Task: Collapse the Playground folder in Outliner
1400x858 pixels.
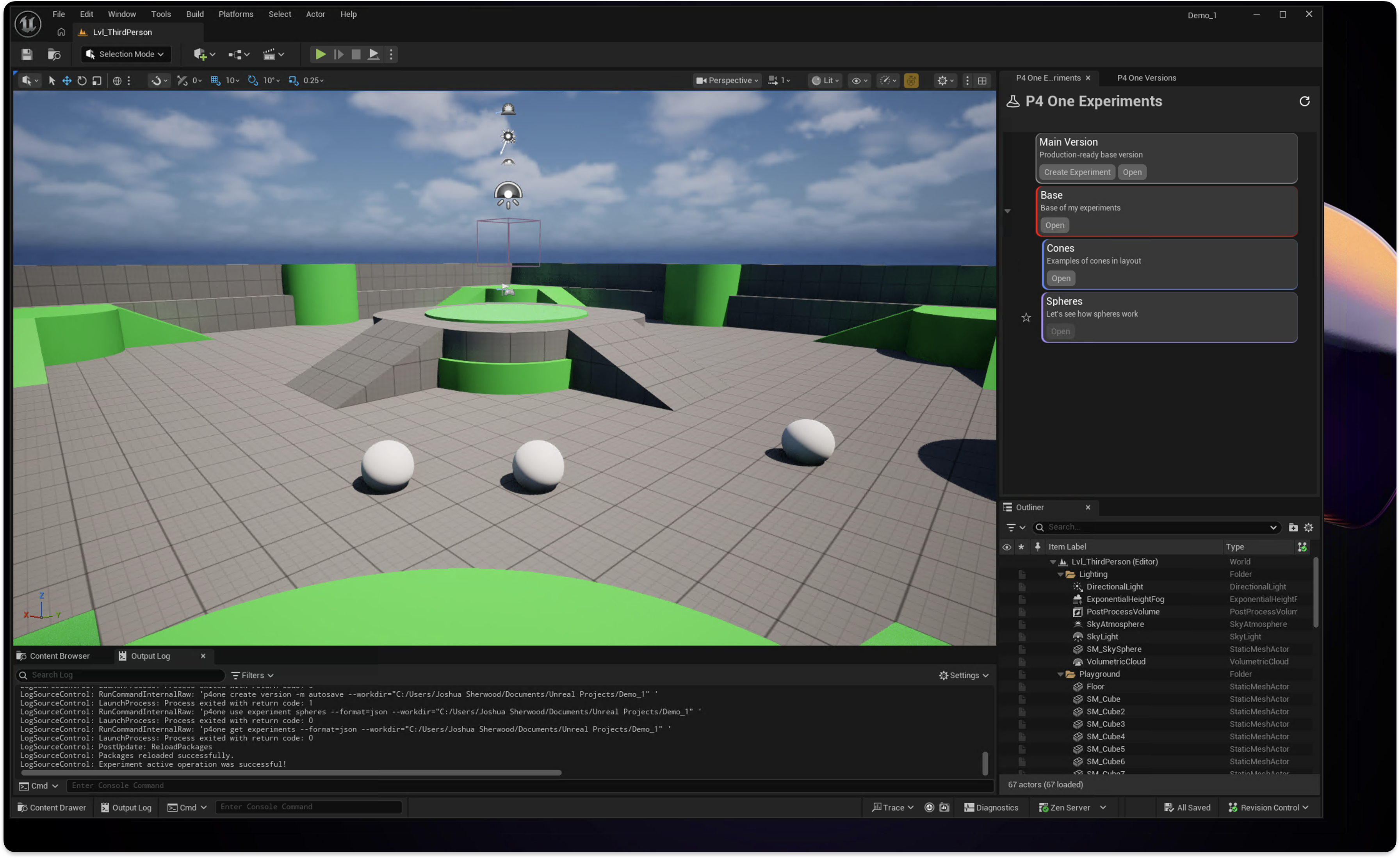Action: 1060,675
